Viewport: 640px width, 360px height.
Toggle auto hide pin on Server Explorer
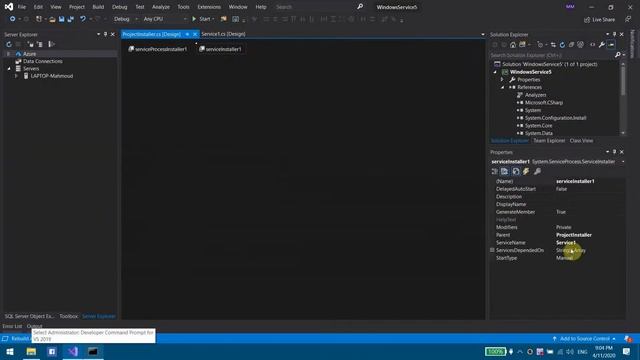(105, 34)
